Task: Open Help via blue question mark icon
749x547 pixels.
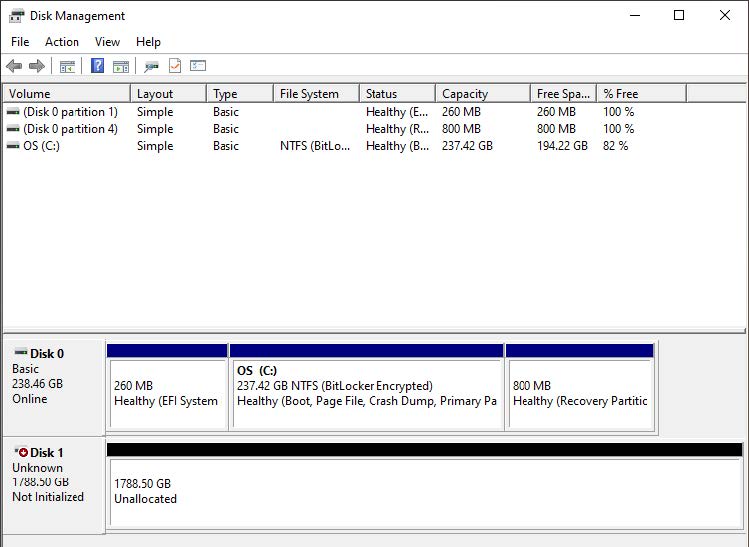Action: pos(97,66)
